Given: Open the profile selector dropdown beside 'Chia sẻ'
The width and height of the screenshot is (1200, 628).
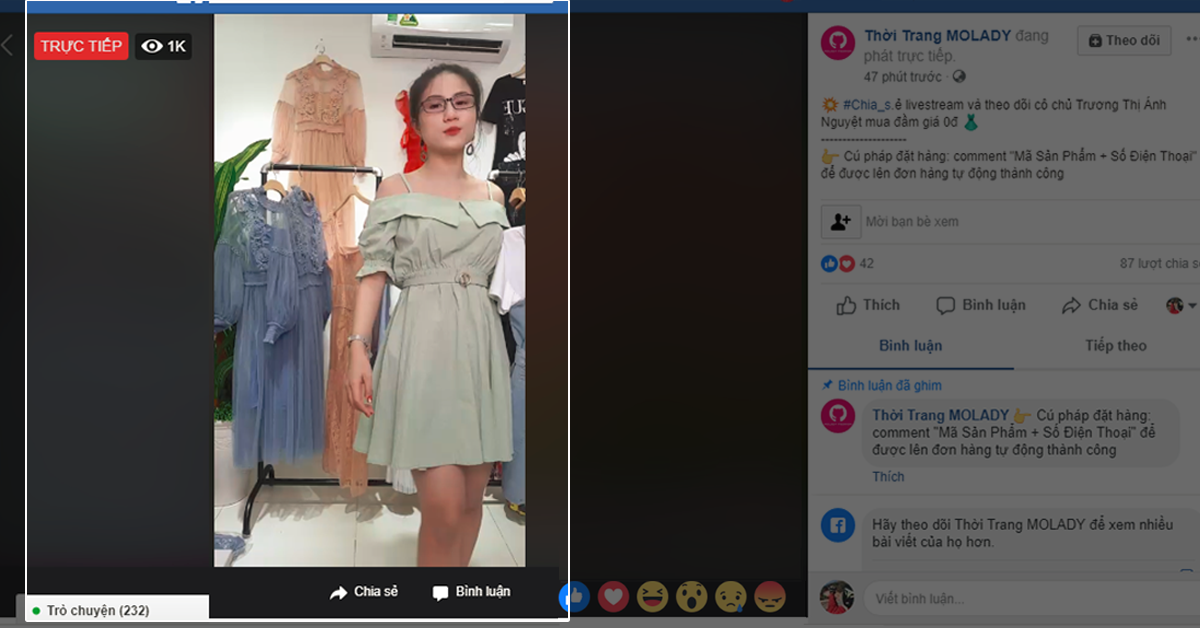Looking at the screenshot, I should pos(1181,305).
